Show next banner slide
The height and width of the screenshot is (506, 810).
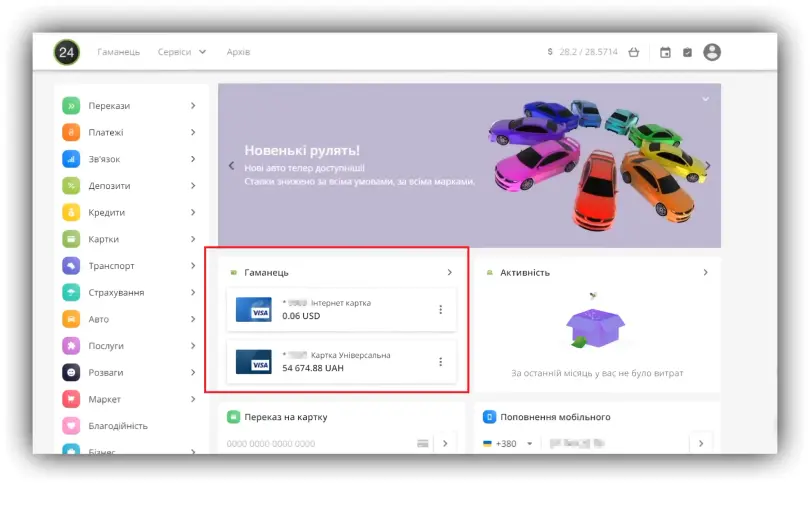point(708,166)
